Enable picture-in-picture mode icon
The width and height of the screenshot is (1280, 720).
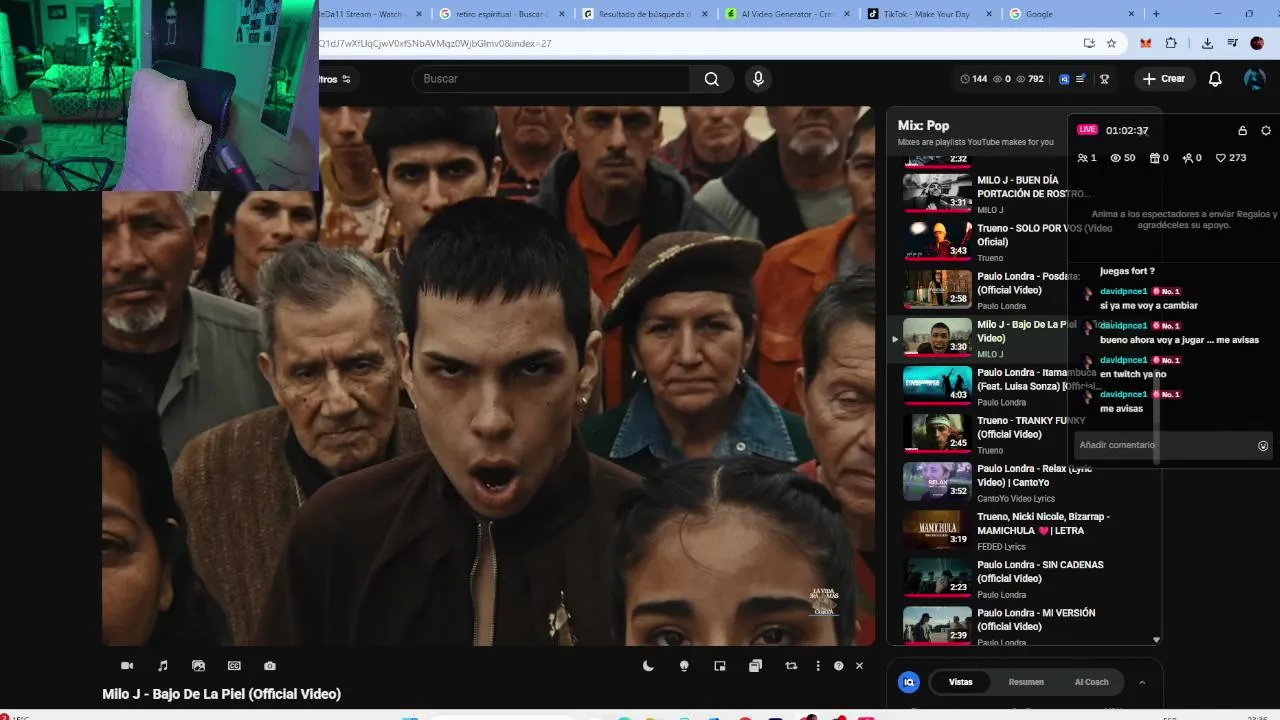point(720,666)
